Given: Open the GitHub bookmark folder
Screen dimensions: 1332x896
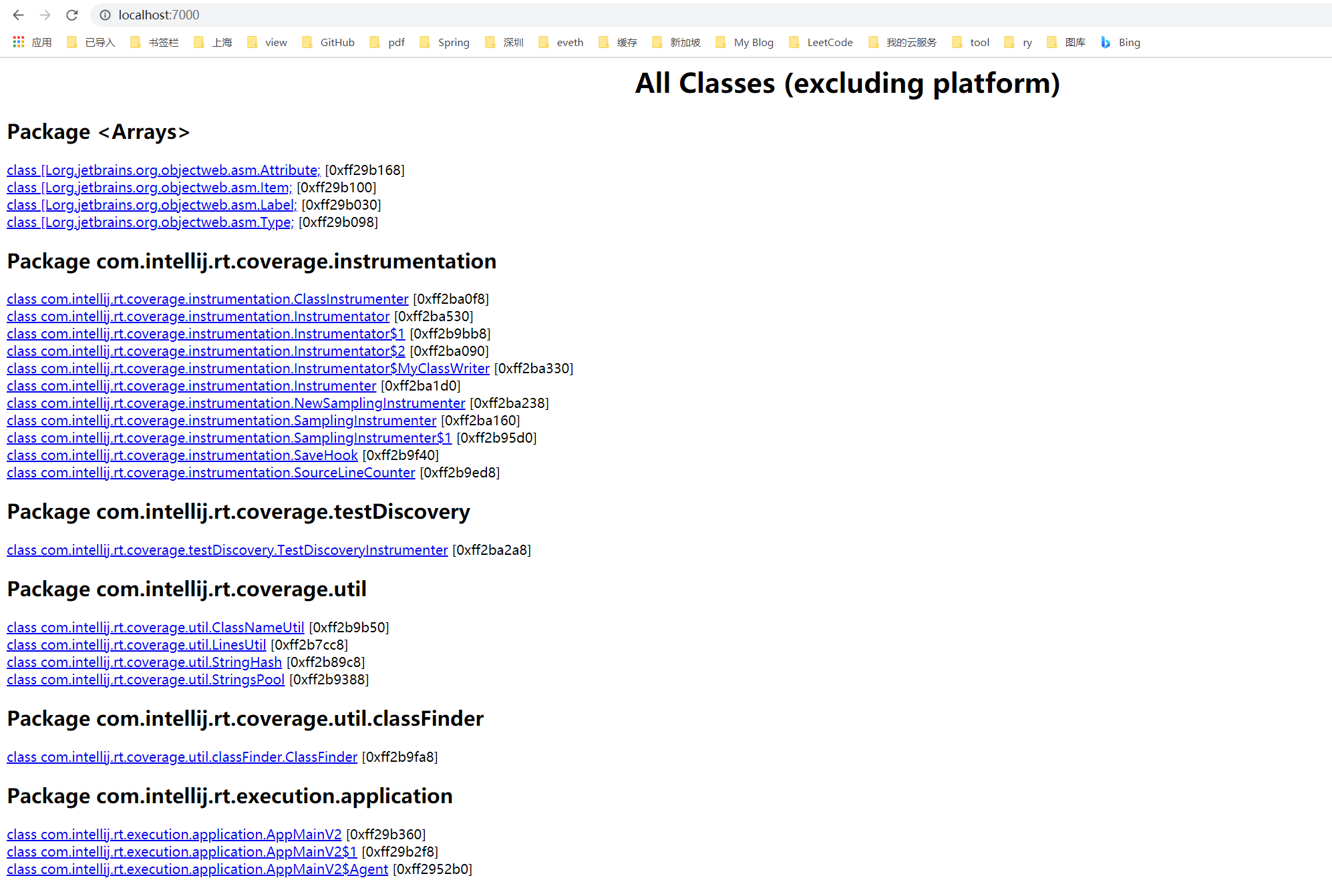Looking at the screenshot, I should [x=328, y=42].
